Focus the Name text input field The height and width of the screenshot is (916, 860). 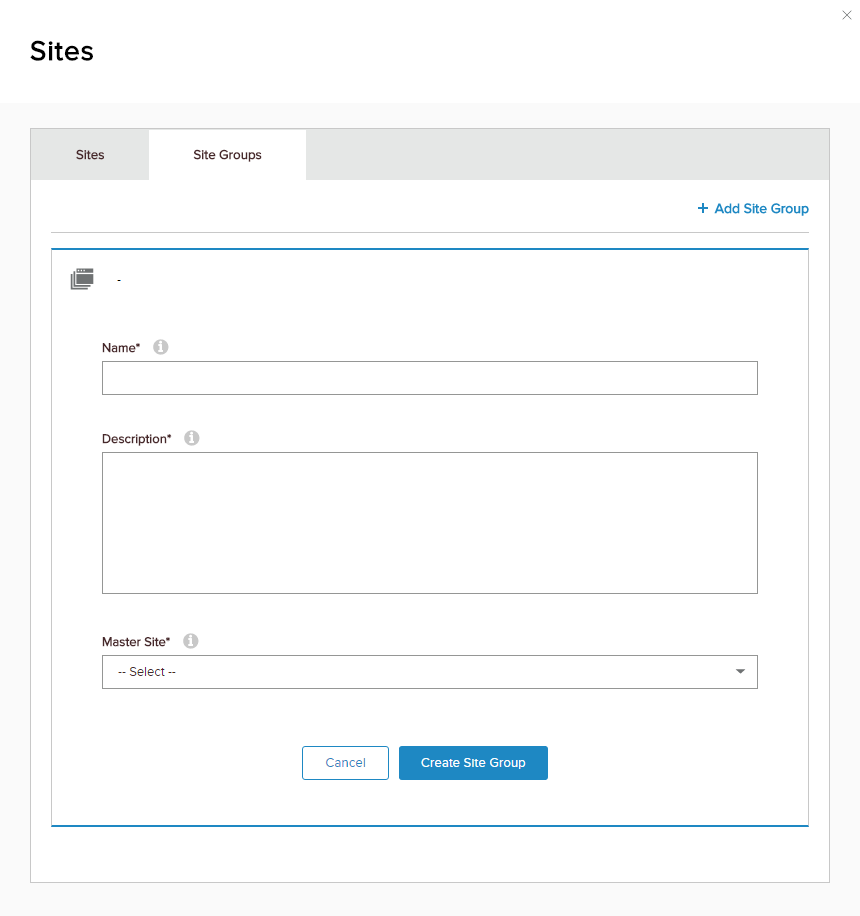pos(429,378)
